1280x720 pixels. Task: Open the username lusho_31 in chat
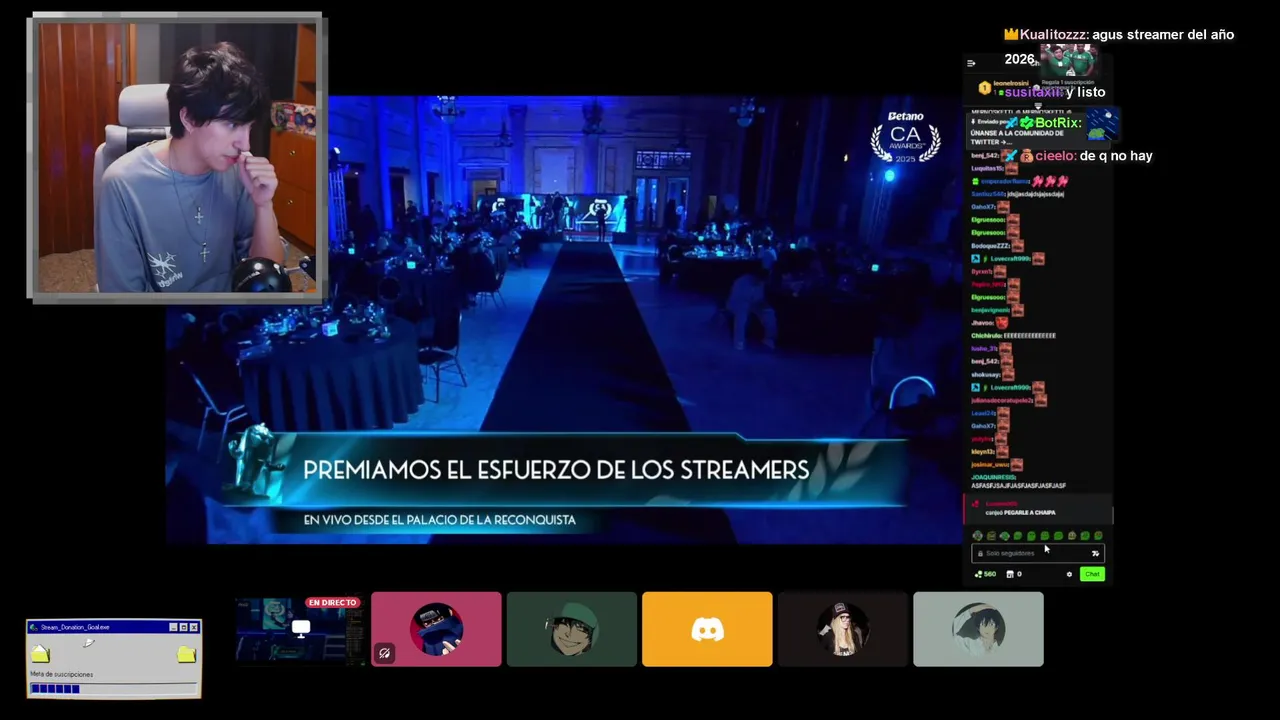(984, 349)
